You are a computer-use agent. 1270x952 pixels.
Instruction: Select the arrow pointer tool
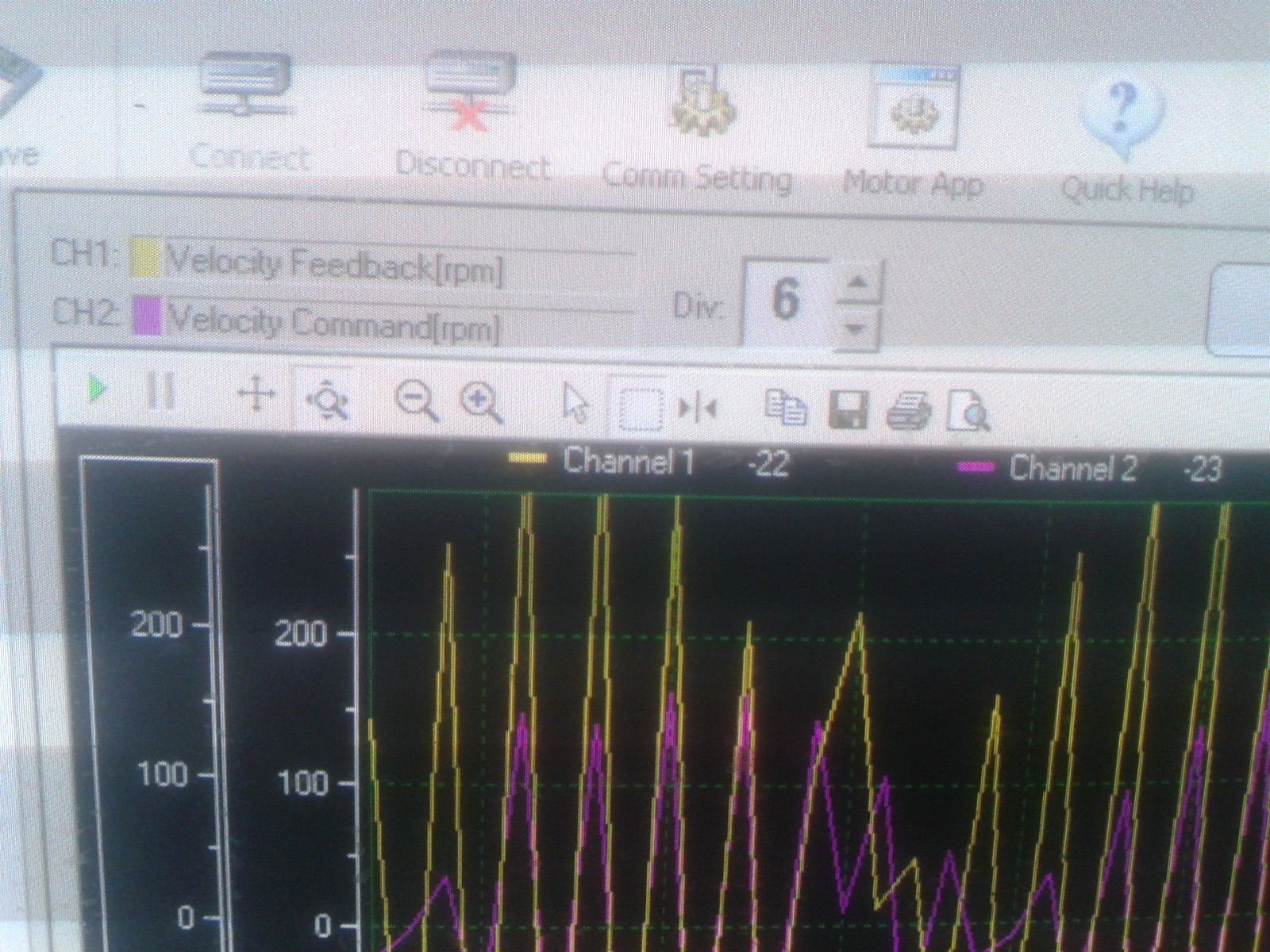coord(575,403)
